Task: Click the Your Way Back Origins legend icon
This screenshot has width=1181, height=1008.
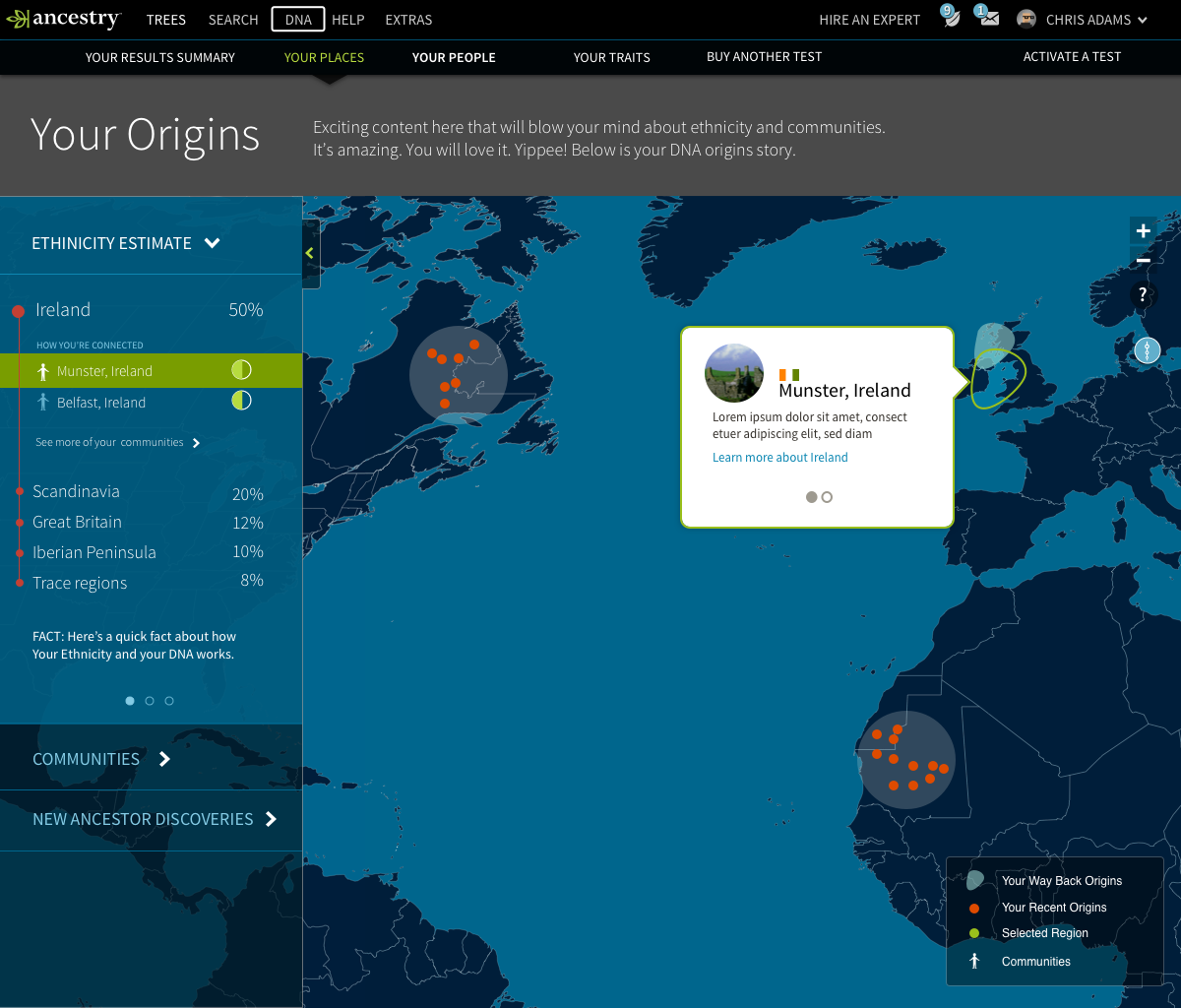Action: click(x=974, y=880)
